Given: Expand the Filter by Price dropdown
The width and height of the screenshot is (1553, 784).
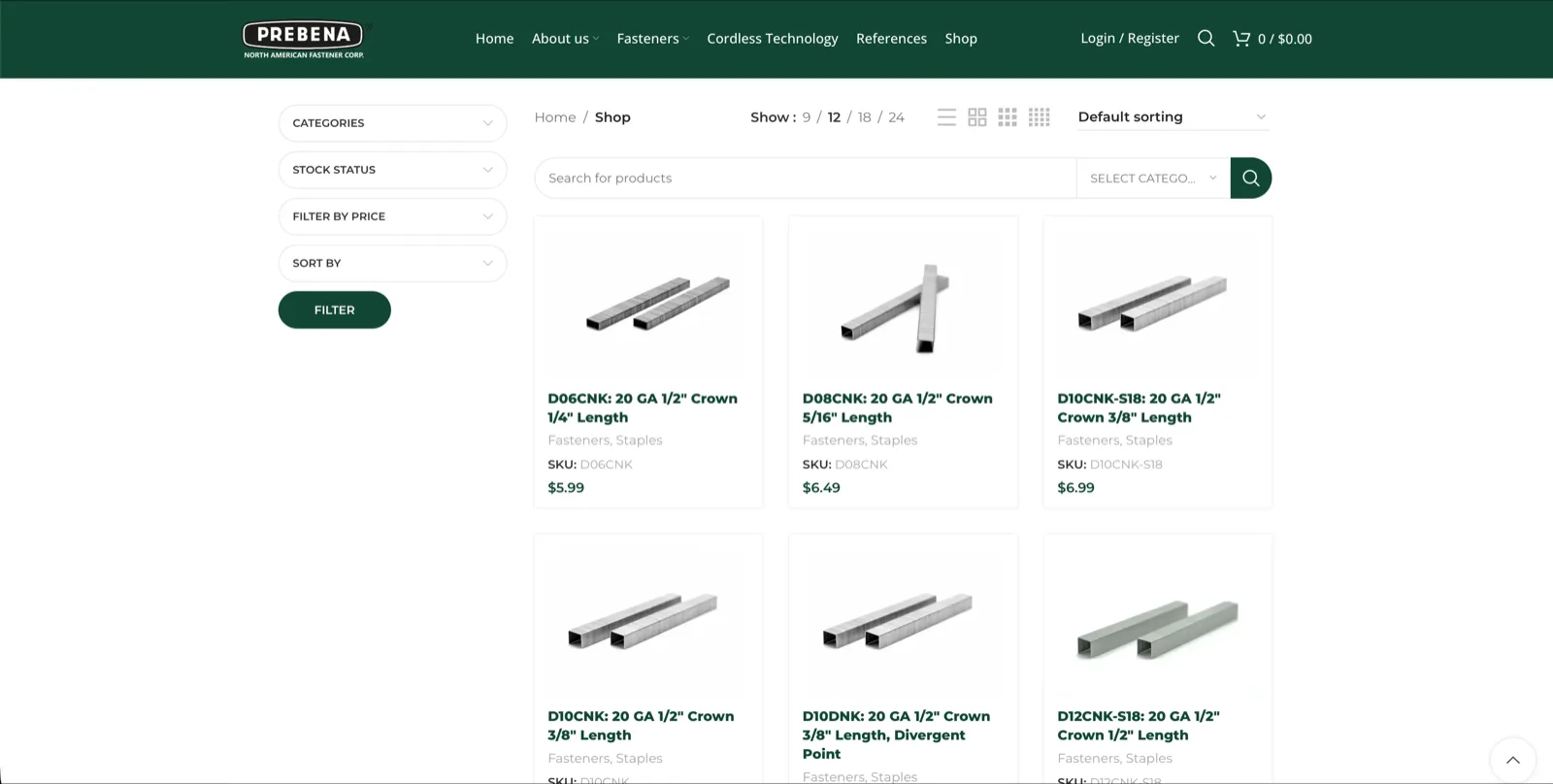Looking at the screenshot, I should coord(392,216).
